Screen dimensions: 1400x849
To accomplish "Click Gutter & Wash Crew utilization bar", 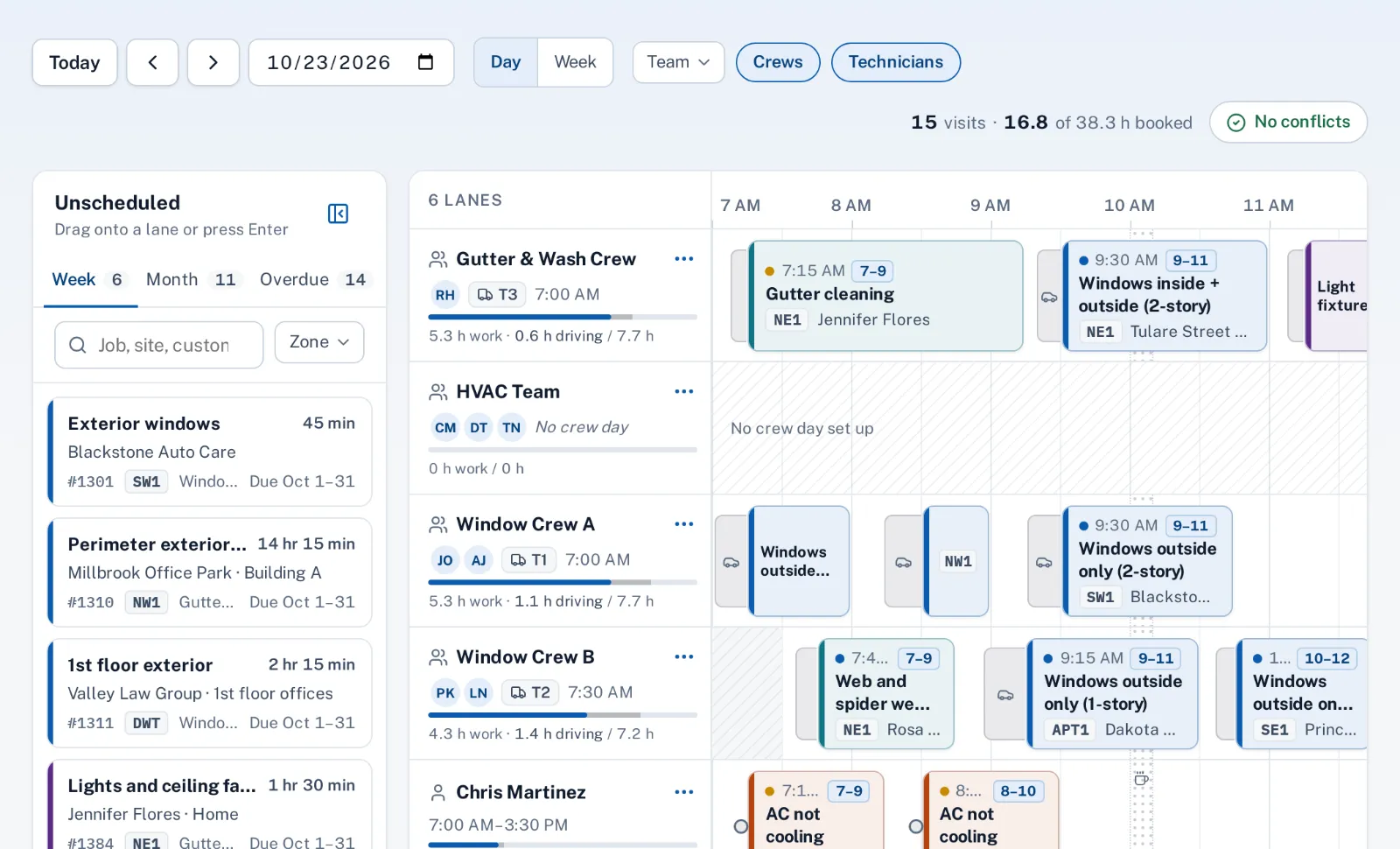I will point(563,317).
